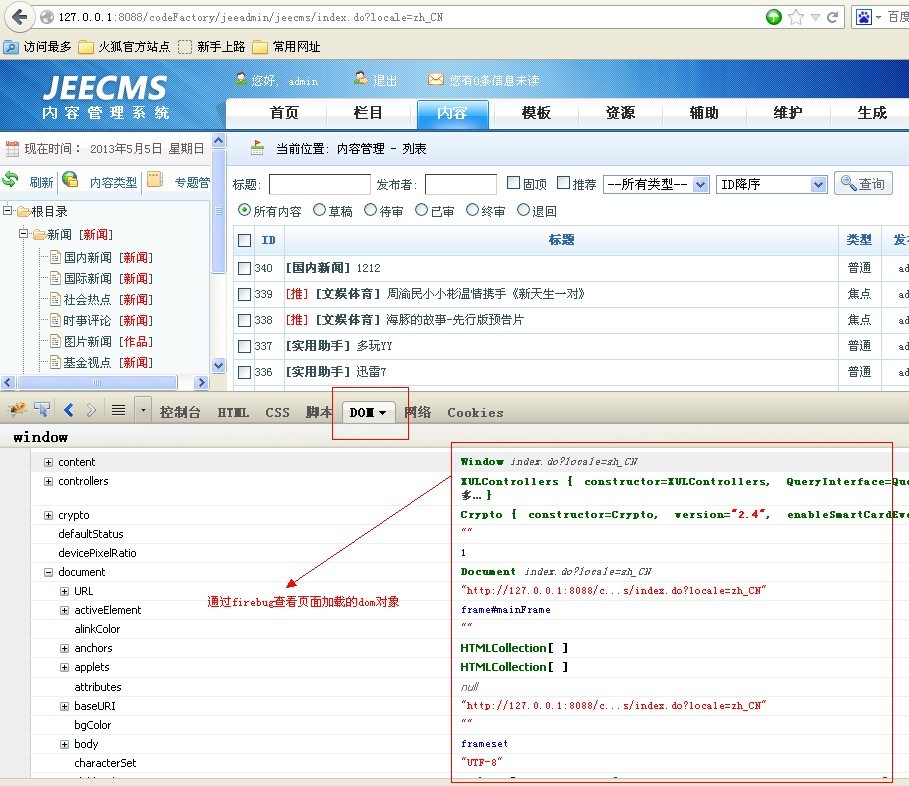Select the 退回 radio button
The image size is (909, 786).
(x=523, y=210)
